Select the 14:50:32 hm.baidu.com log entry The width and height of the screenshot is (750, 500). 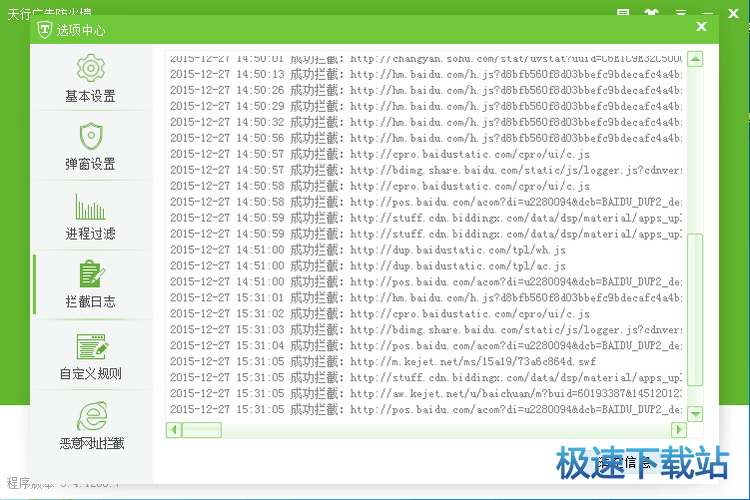click(426, 122)
